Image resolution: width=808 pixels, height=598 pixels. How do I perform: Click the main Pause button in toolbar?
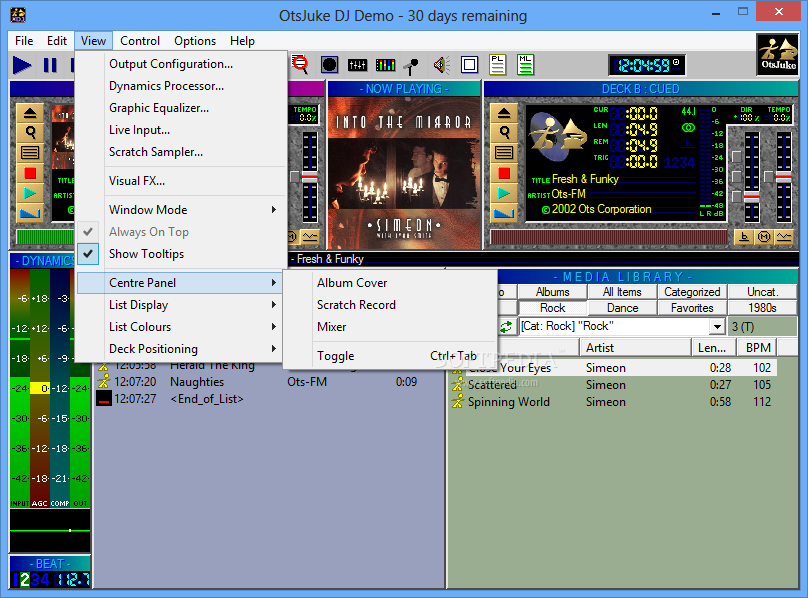50,65
